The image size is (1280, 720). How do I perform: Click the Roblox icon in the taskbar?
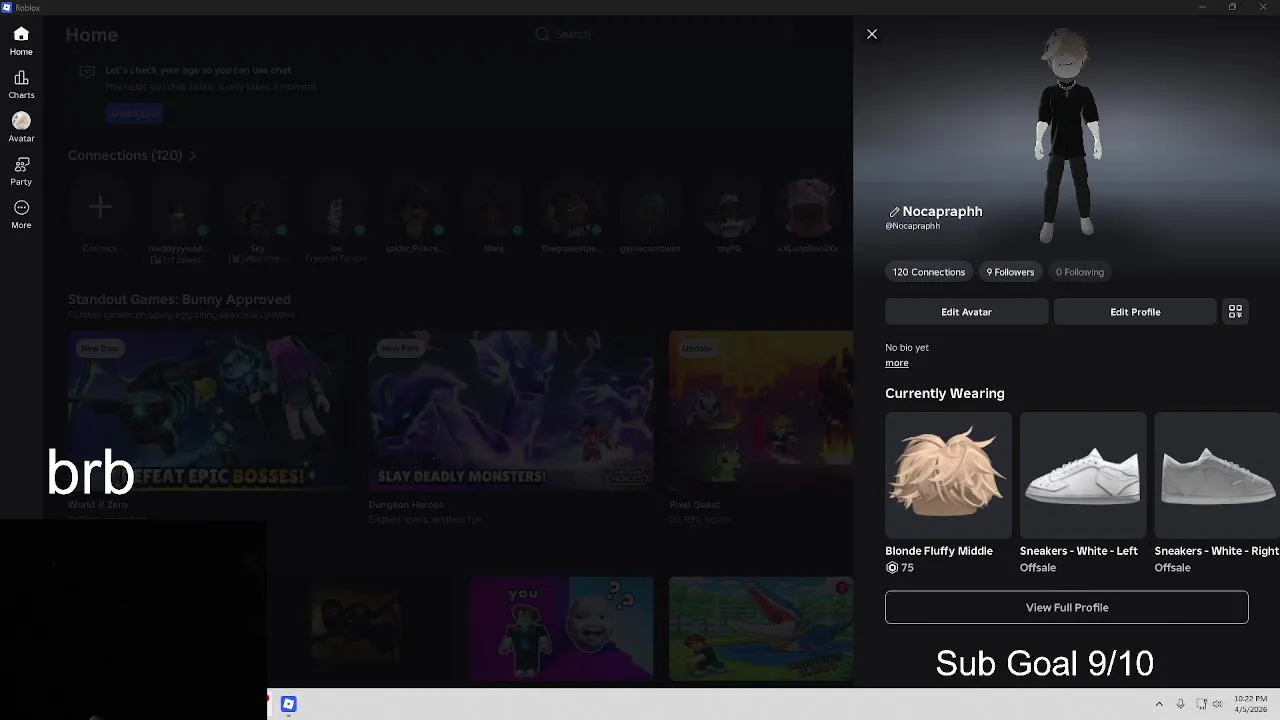pos(288,704)
